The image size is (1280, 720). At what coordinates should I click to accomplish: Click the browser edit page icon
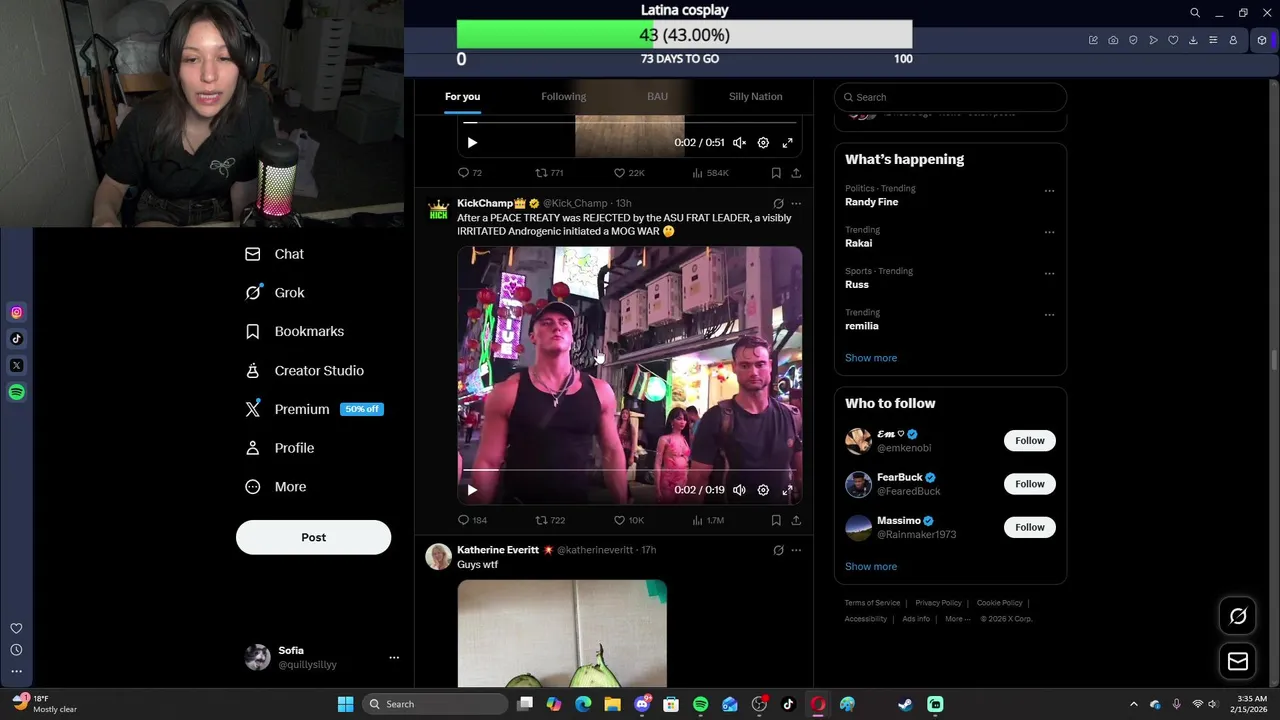[x=1093, y=40]
